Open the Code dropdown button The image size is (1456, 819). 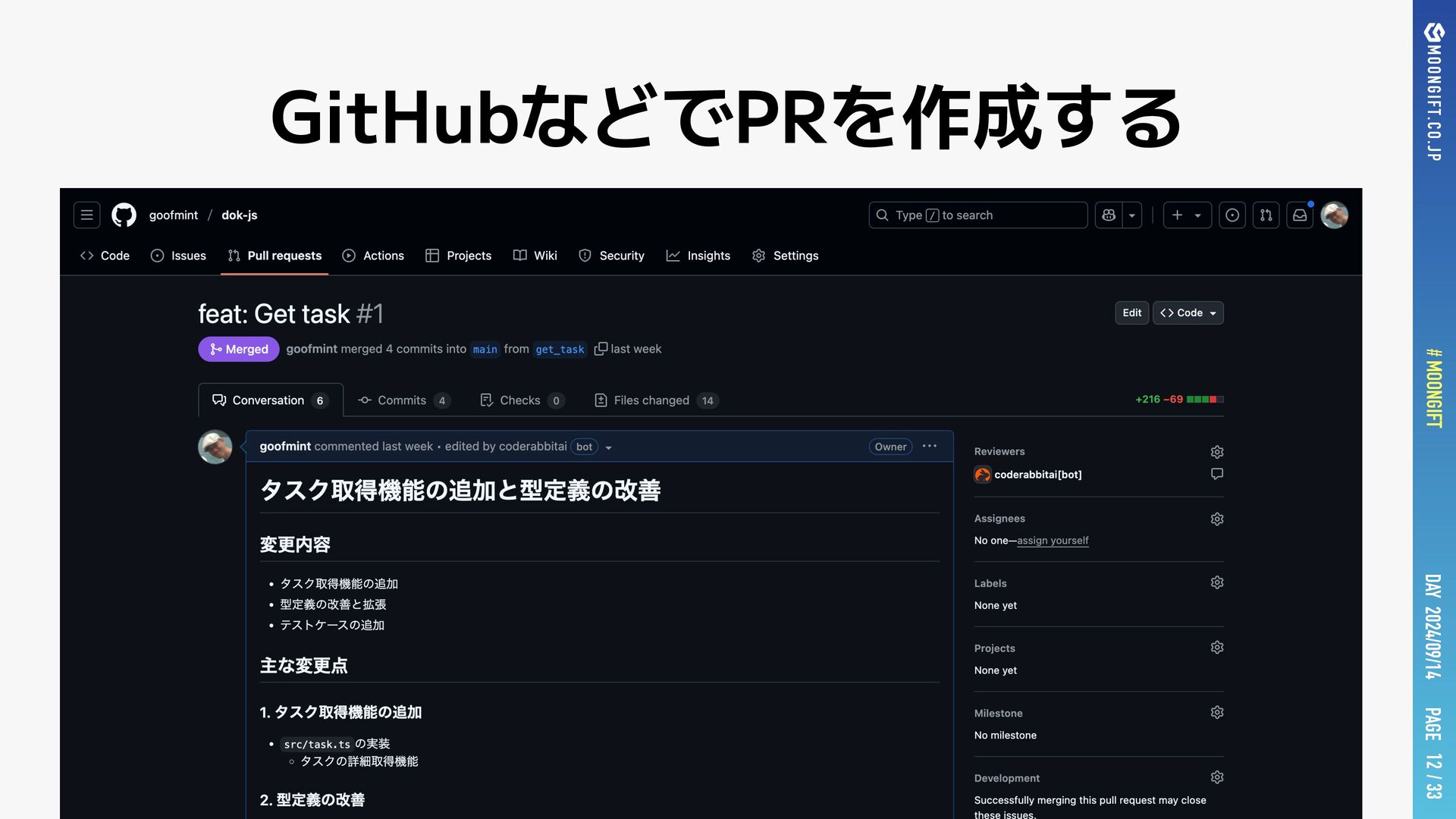pyautogui.click(x=1188, y=313)
